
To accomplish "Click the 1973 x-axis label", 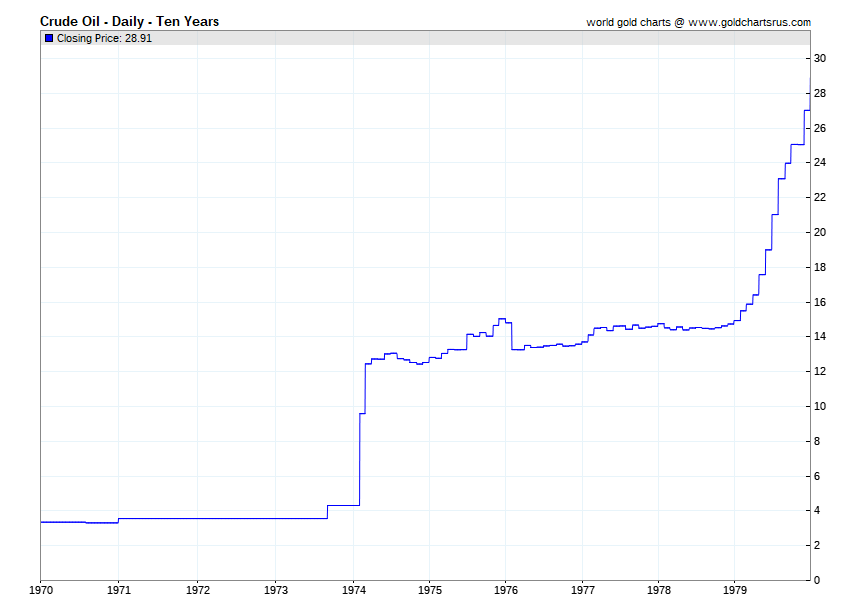I will 276,590.
